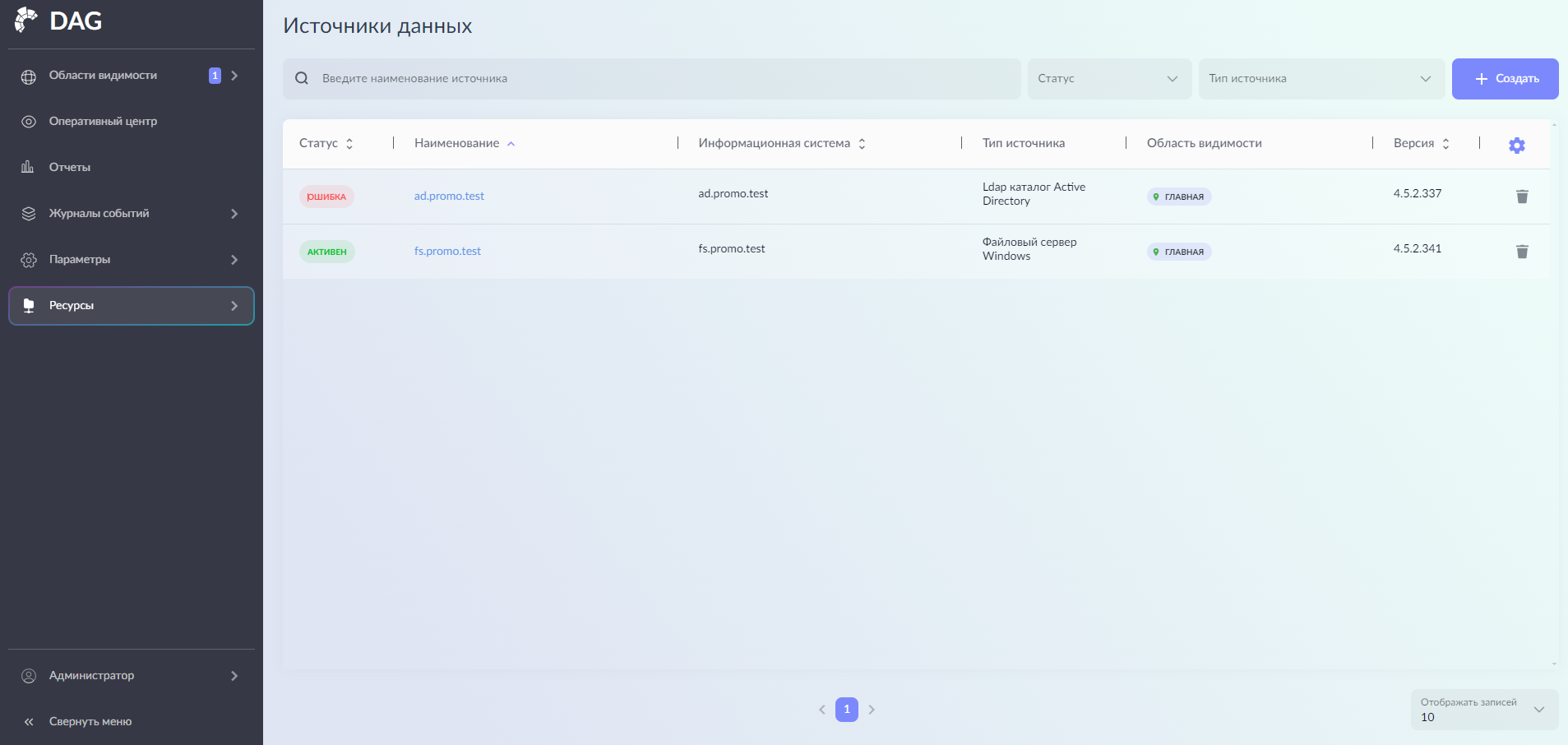1568x745 pixels.
Task: Sort by Статус column arrows
Action: click(349, 144)
